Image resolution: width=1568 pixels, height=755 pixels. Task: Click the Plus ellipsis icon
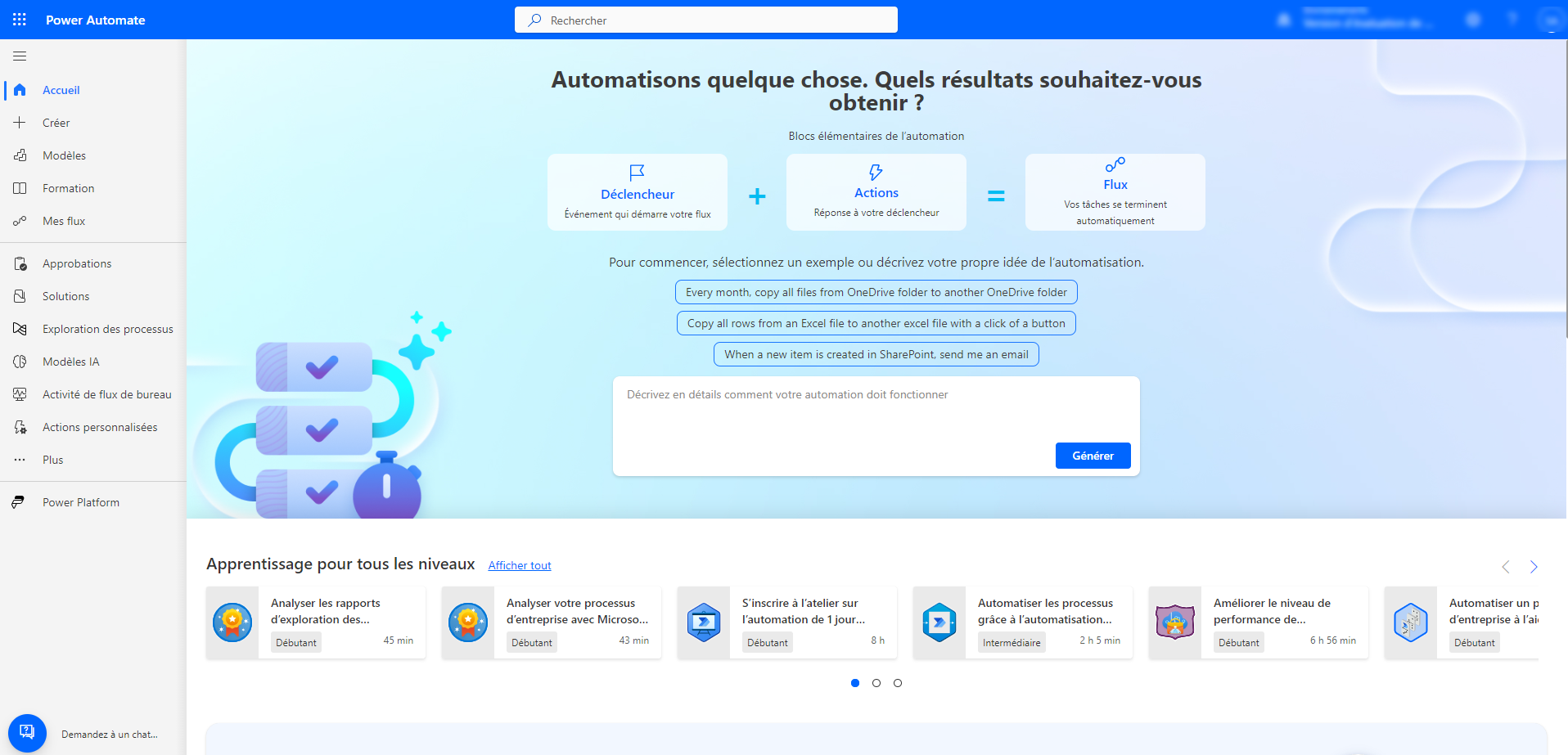[x=20, y=460]
